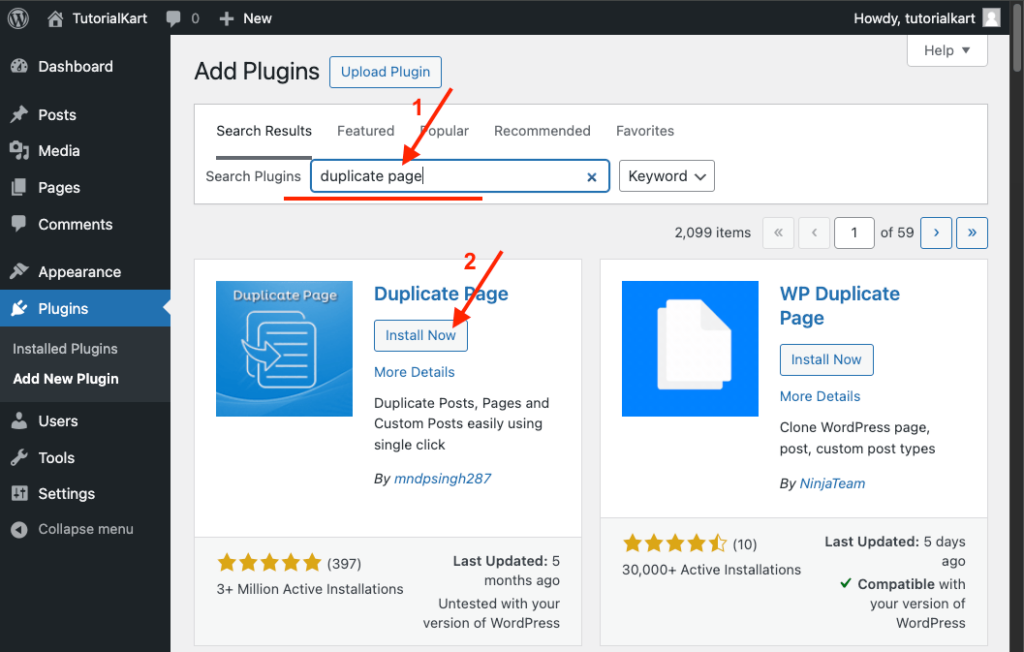This screenshot has height=652, width=1024.
Task: Open the Dashboard menu
Action: pos(75,67)
